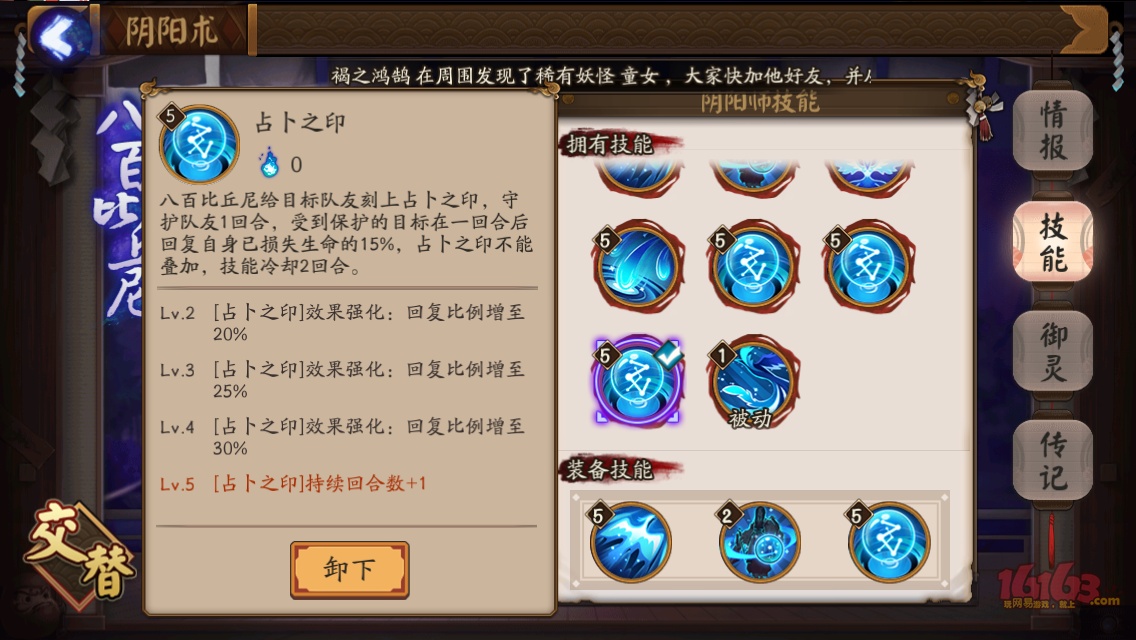Open the 传记 tab

pos(1053,460)
